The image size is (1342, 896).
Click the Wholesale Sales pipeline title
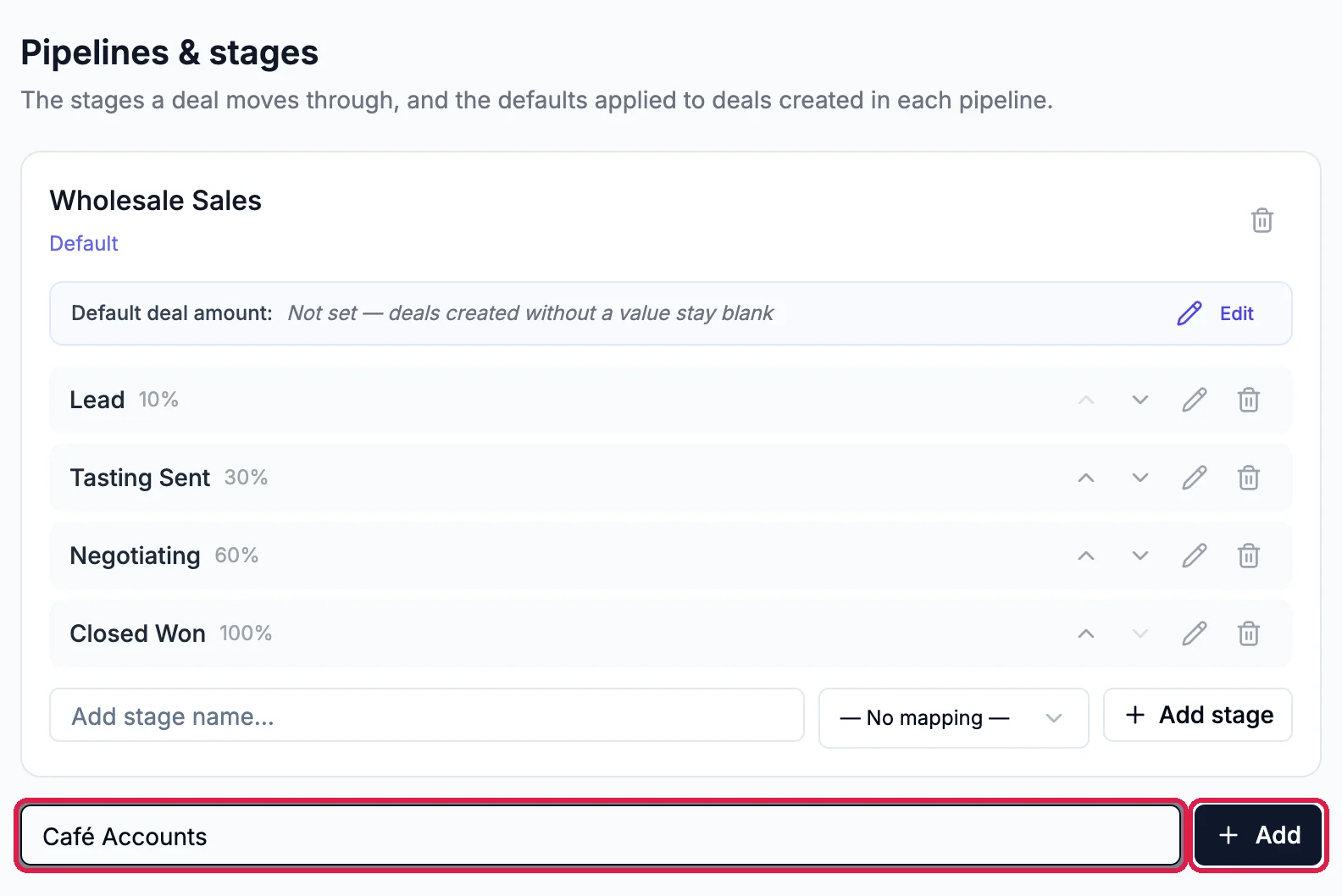pos(156,201)
